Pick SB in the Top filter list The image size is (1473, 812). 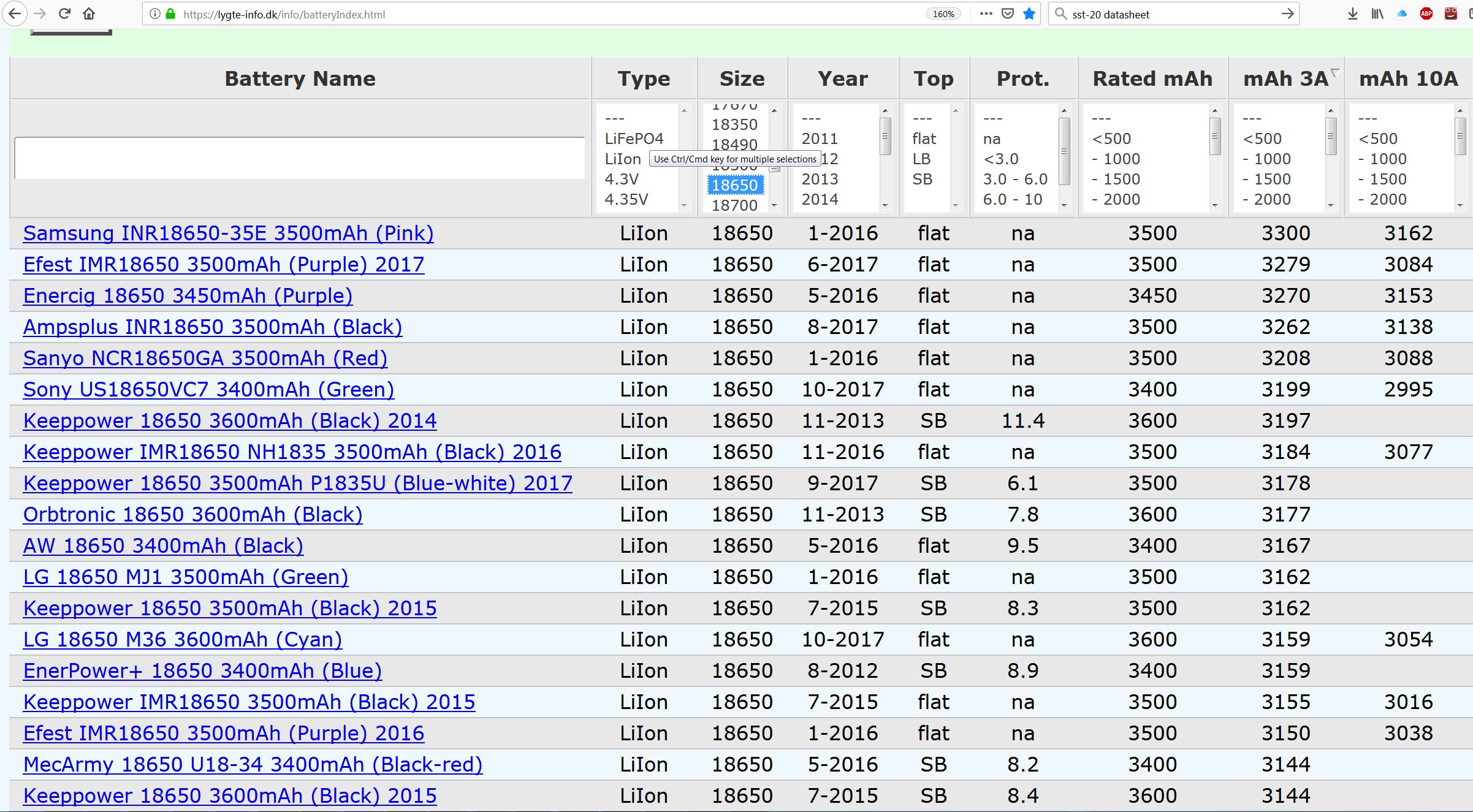pos(922,179)
